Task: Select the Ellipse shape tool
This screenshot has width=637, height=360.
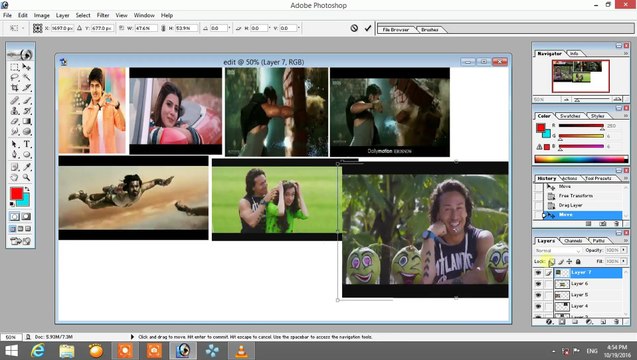Action: [26, 155]
